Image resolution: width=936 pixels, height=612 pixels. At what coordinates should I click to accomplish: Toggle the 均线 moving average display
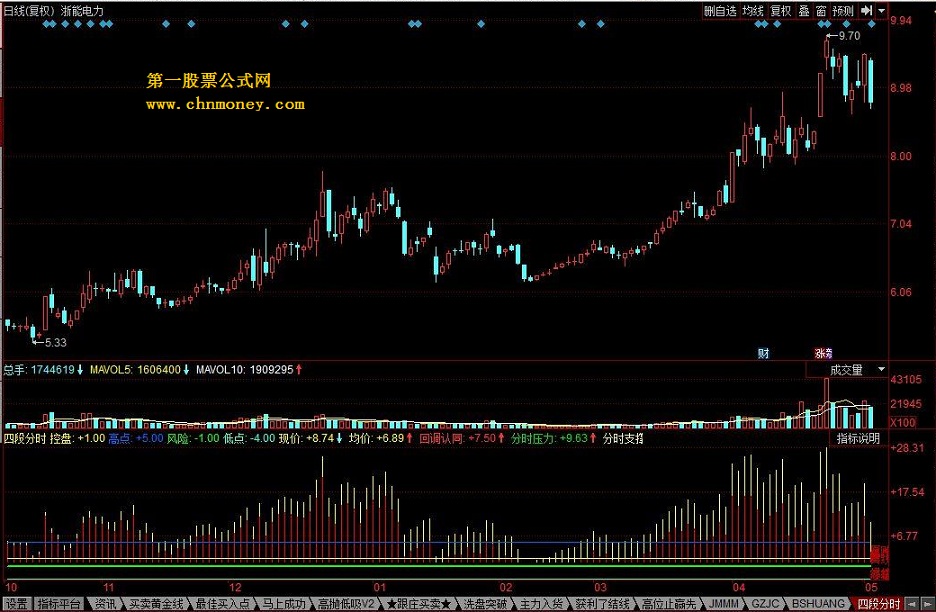[753, 11]
